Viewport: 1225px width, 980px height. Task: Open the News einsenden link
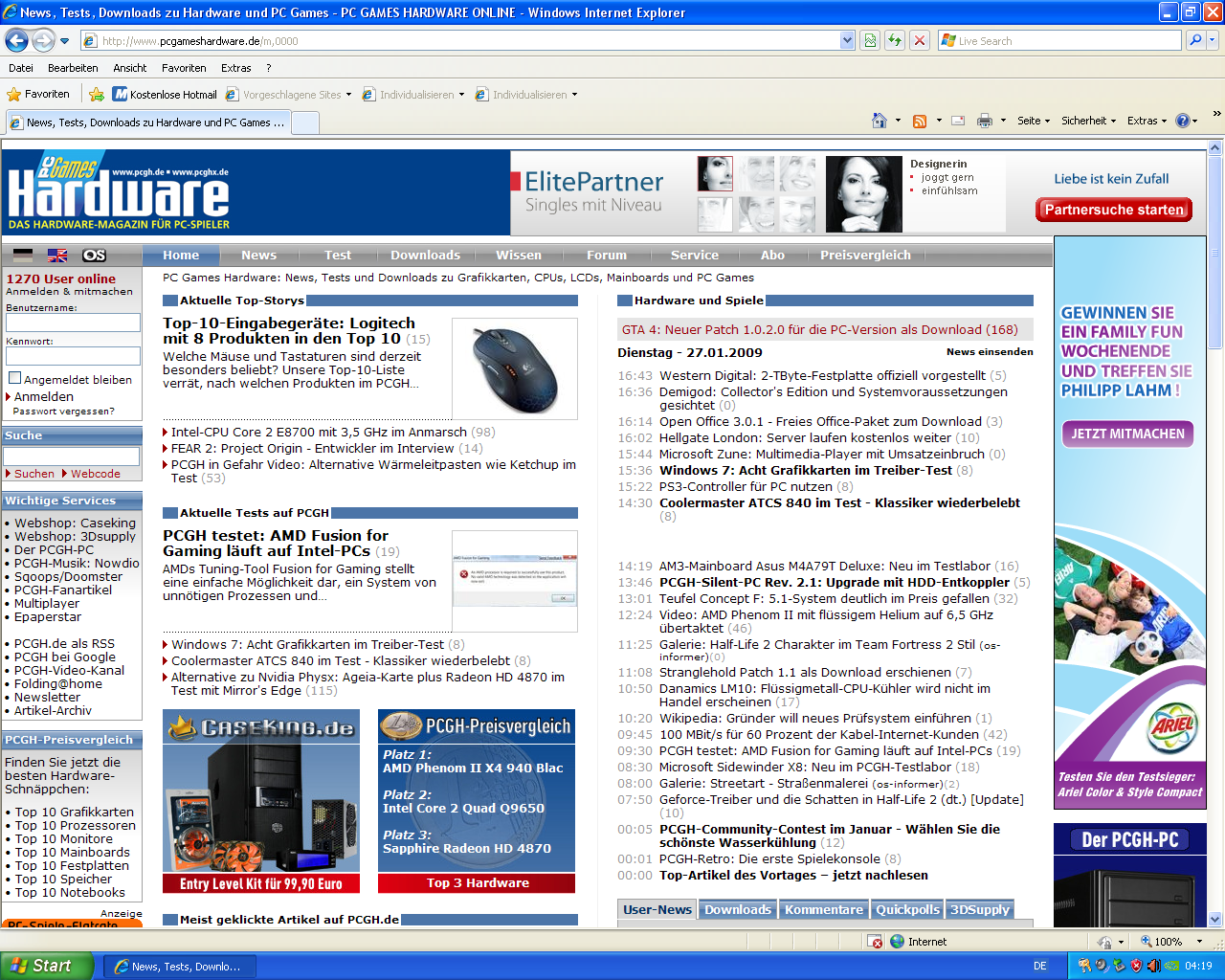tap(990, 352)
